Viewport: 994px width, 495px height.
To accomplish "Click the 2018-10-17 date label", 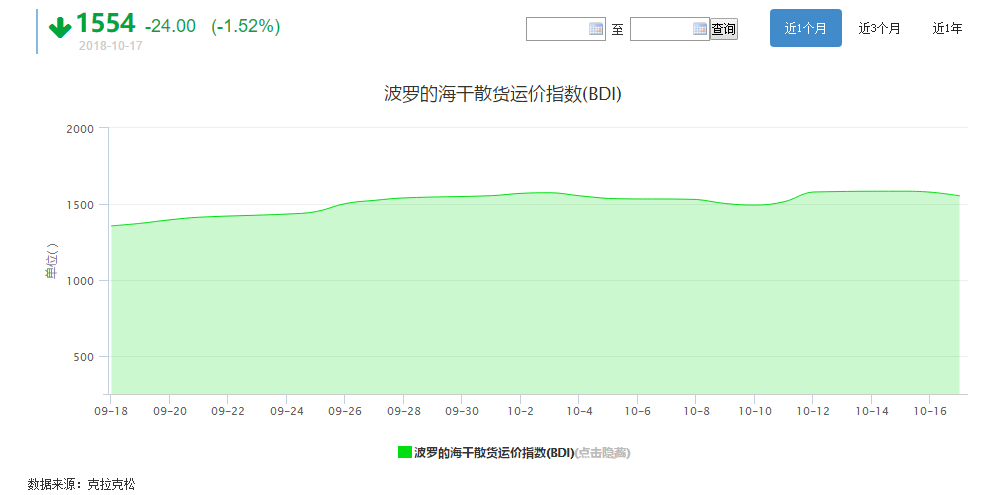I will (x=109, y=46).
